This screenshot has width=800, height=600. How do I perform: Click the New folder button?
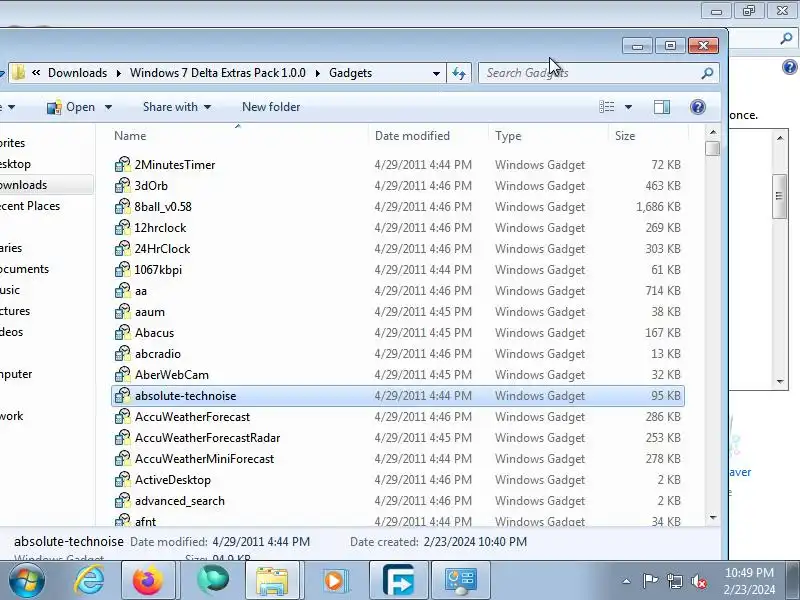click(x=271, y=107)
